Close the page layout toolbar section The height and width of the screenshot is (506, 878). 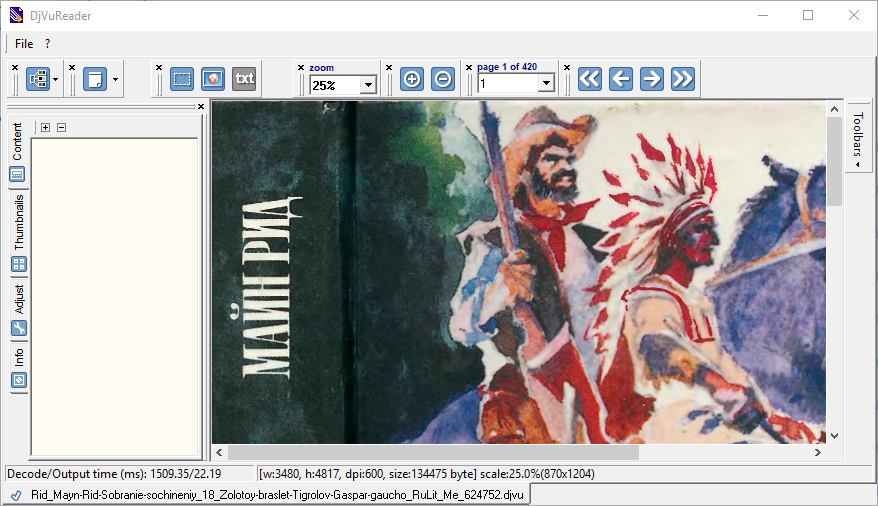pos(72,67)
